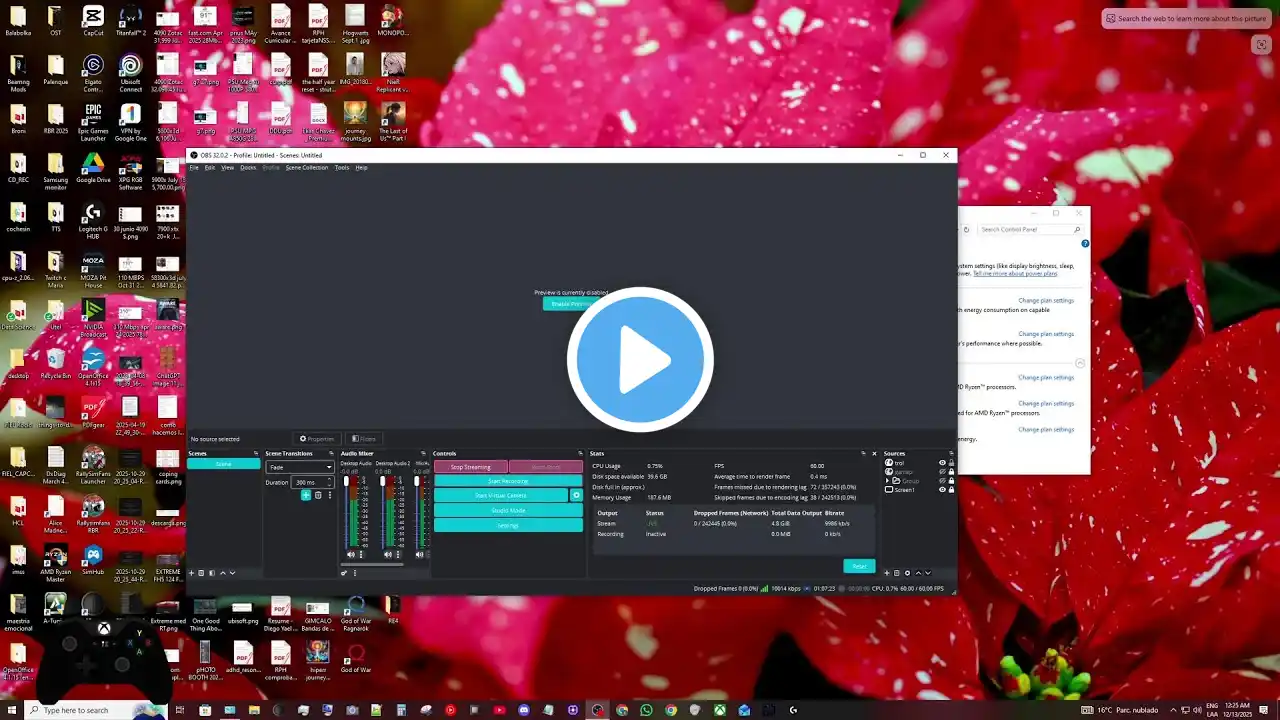Float the Scenes dock with its undock icon
Screen dimensions: 1280x720
[x=256, y=453]
